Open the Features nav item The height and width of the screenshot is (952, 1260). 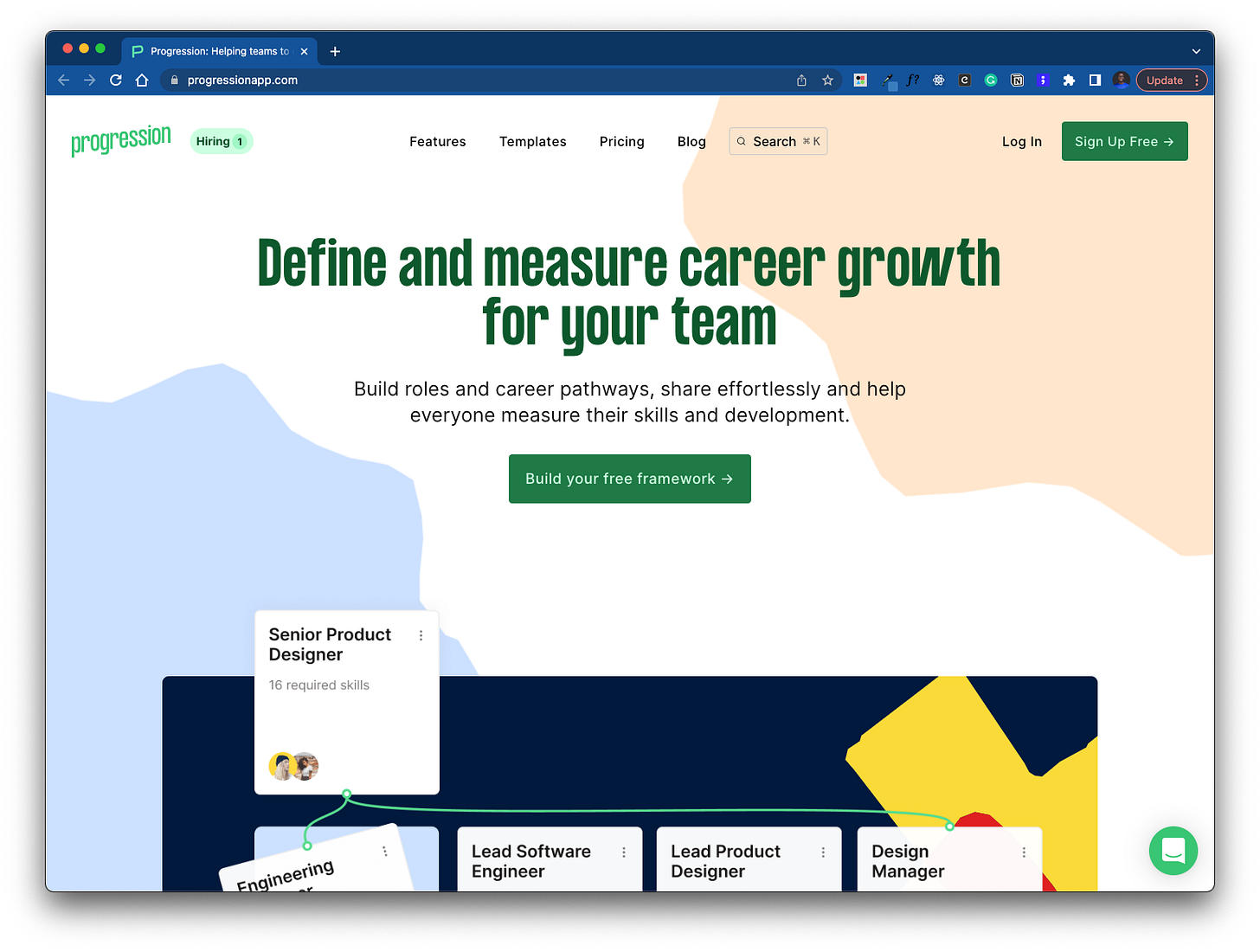[438, 141]
